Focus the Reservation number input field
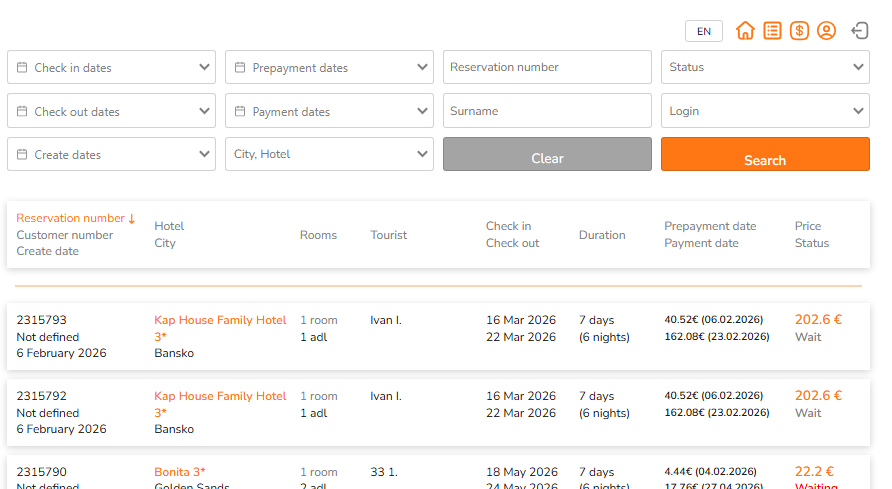Image resolution: width=892 pixels, height=489 pixels. 547,67
